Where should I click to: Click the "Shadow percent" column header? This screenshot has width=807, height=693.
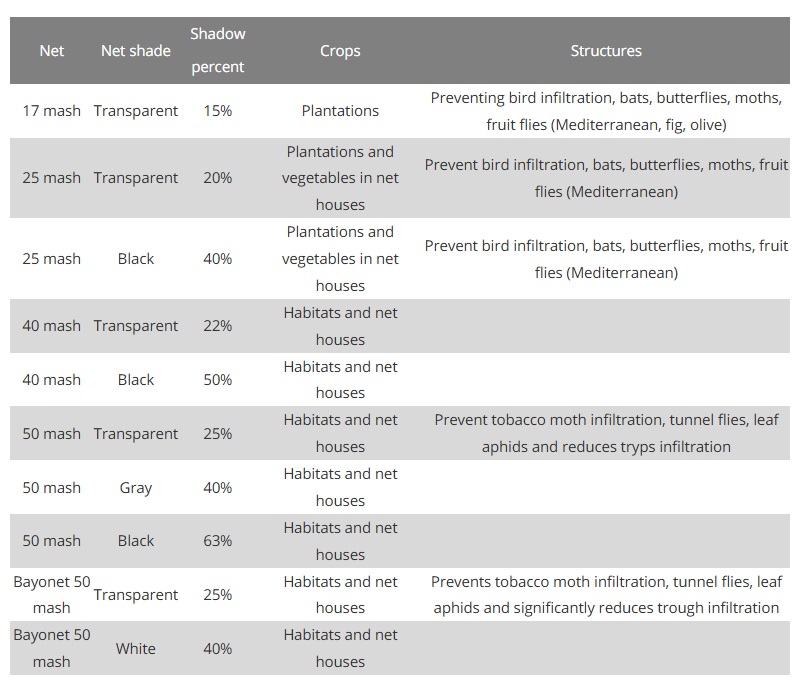217,50
